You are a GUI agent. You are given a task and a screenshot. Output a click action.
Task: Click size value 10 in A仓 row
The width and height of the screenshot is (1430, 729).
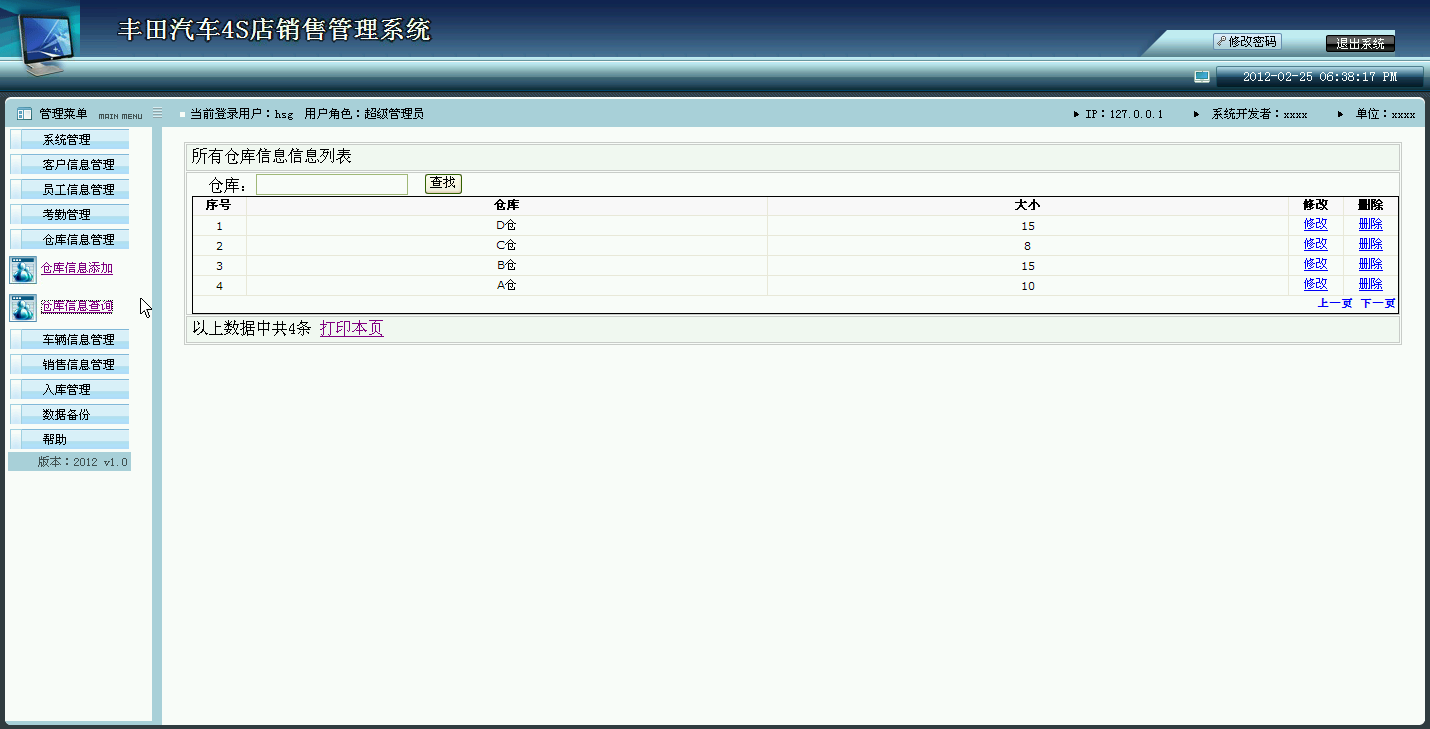pyautogui.click(x=1027, y=286)
